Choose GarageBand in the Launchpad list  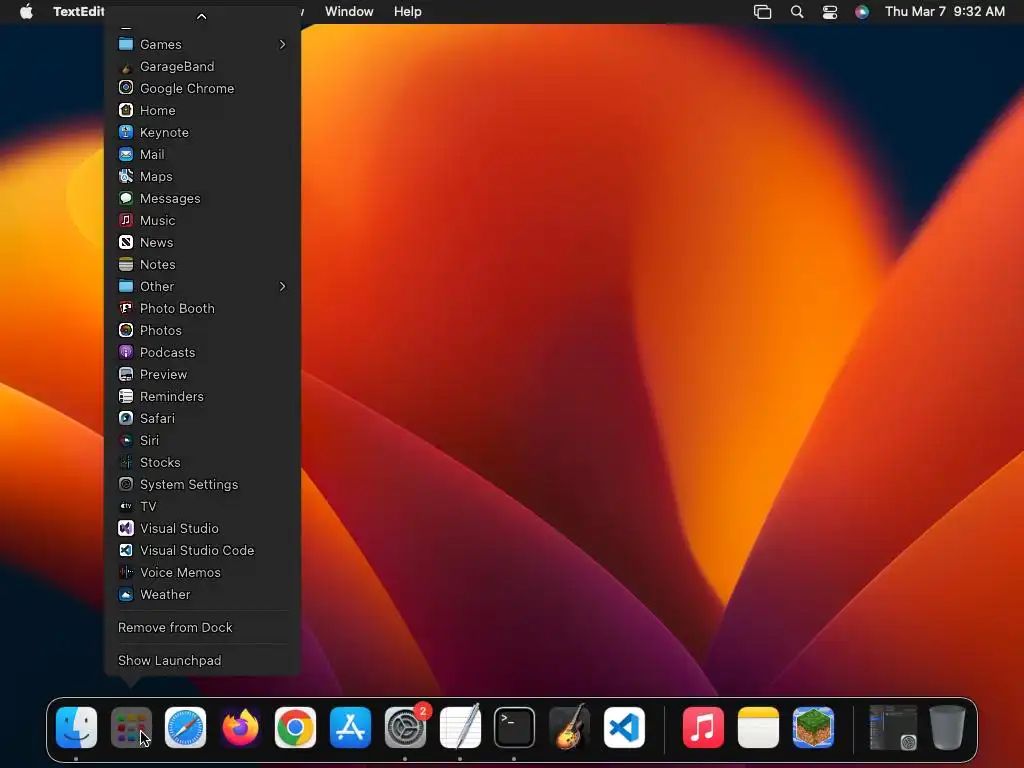click(202, 67)
